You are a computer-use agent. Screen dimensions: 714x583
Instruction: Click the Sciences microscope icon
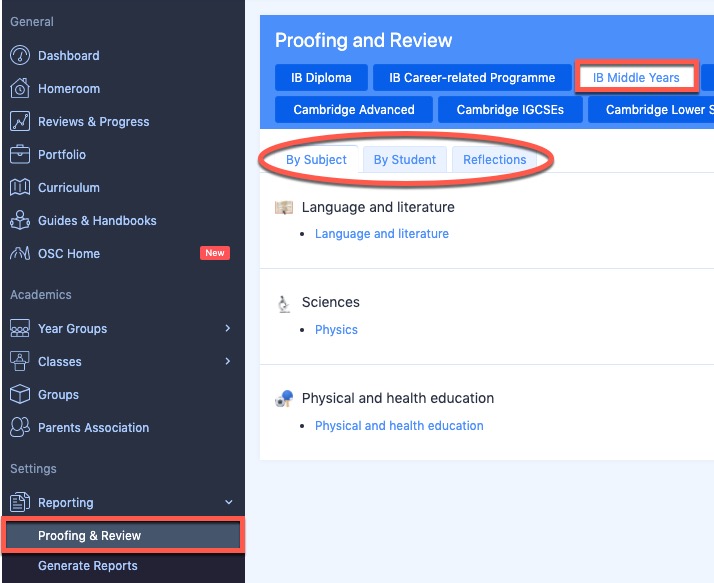click(x=284, y=304)
